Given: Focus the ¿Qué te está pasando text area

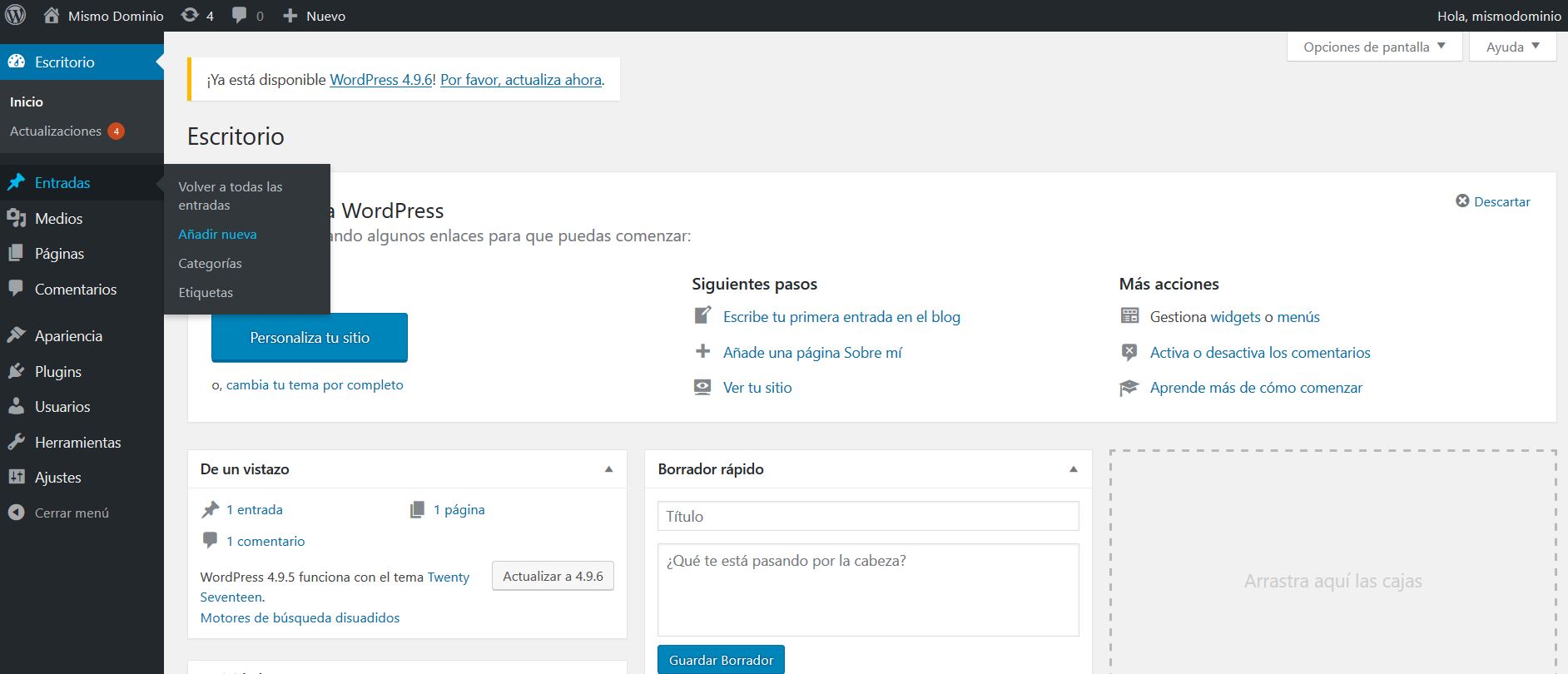Looking at the screenshot, I should [x=868, y=590].
